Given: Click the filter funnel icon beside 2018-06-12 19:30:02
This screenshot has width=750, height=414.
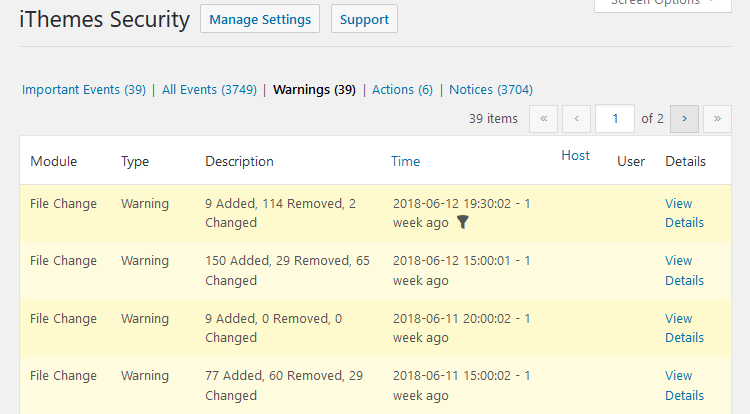Looking at the screenshot, I should pyautogui.click(x=463, y=222).
